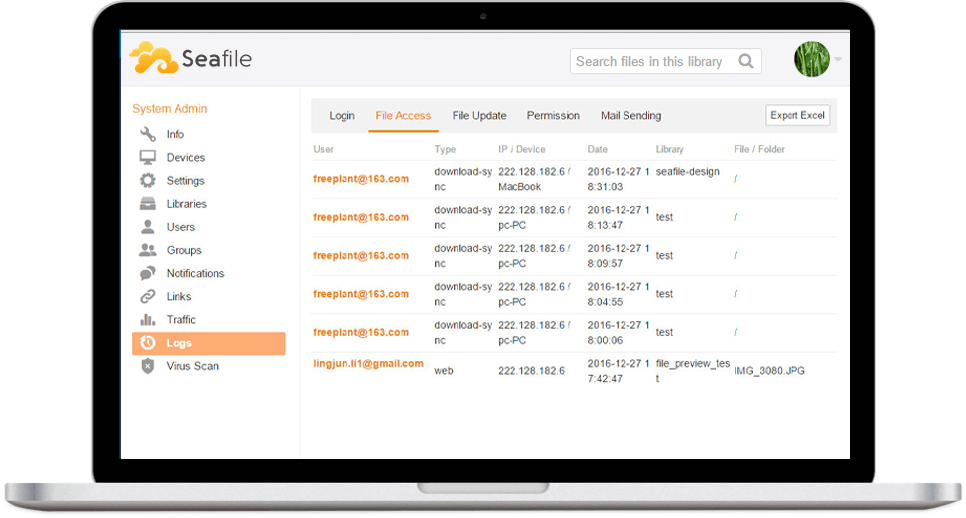Click the Seafile cloud logo

153,58
